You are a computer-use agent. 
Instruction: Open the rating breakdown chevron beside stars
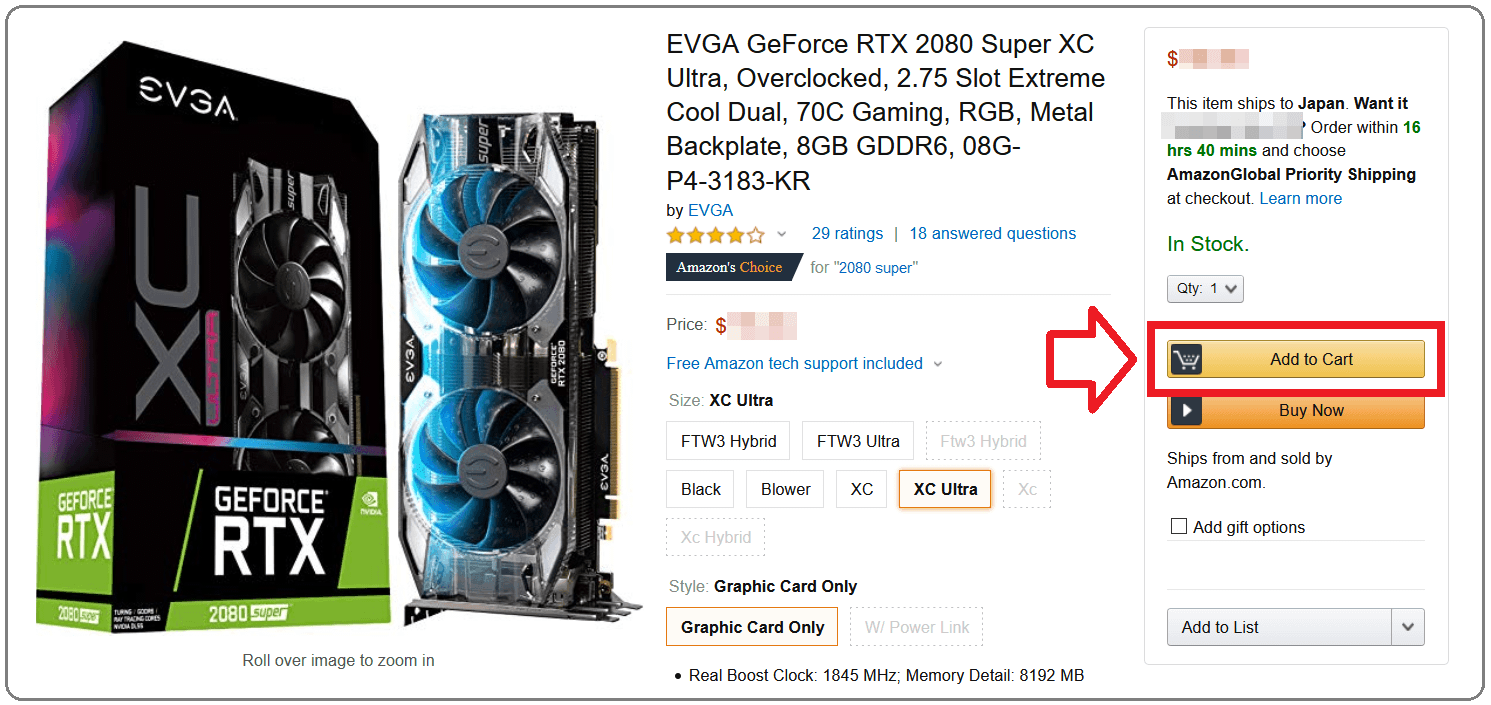[782, 235]
